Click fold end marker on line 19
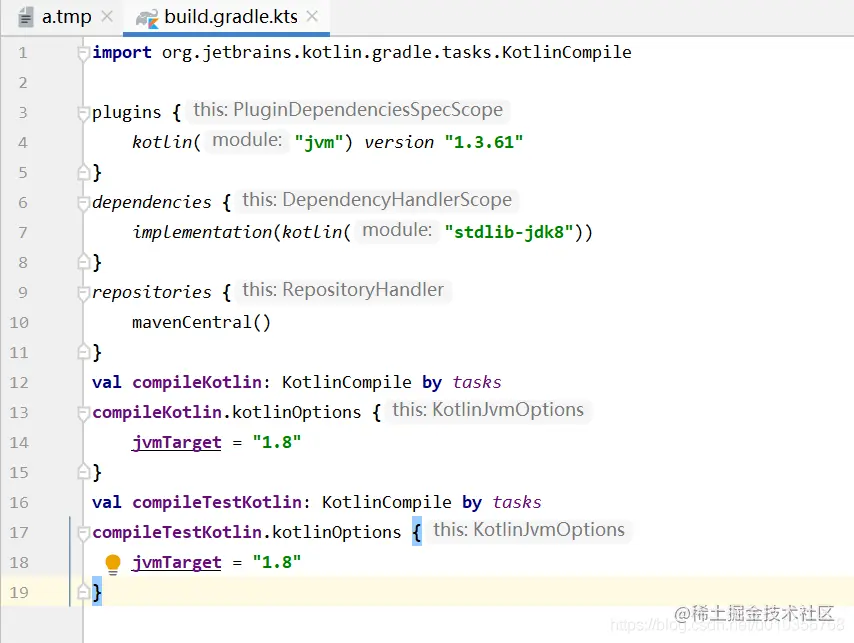 tap(83, 591)
